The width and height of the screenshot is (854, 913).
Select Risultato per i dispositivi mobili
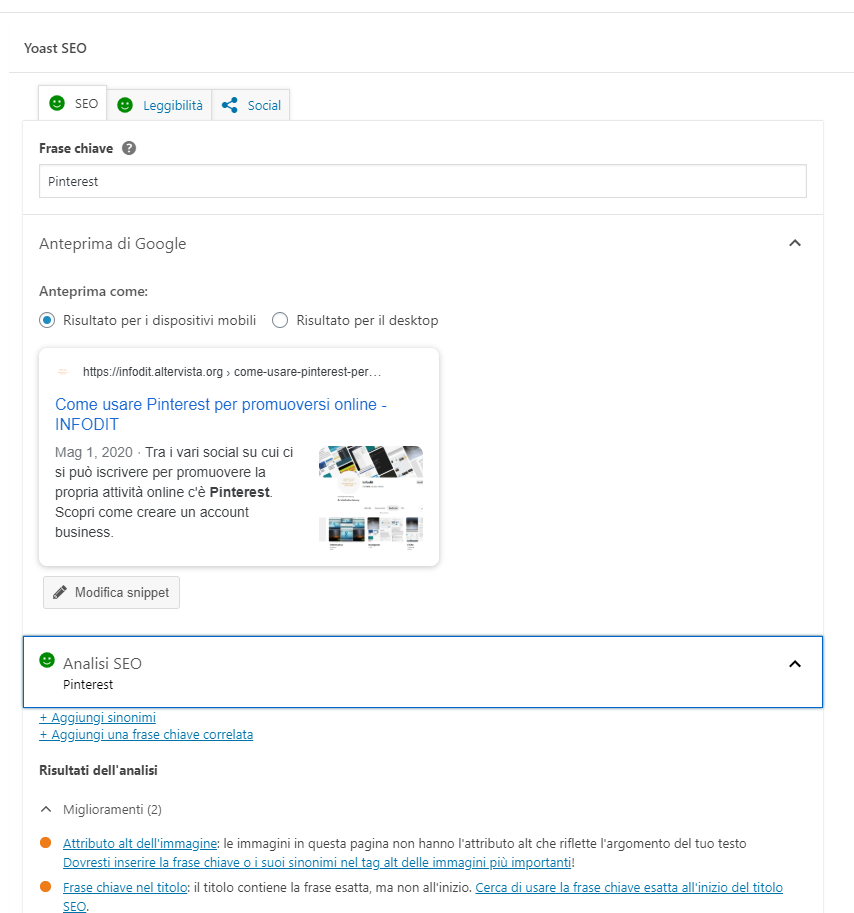pyautogui.click(x=47, y=320)
